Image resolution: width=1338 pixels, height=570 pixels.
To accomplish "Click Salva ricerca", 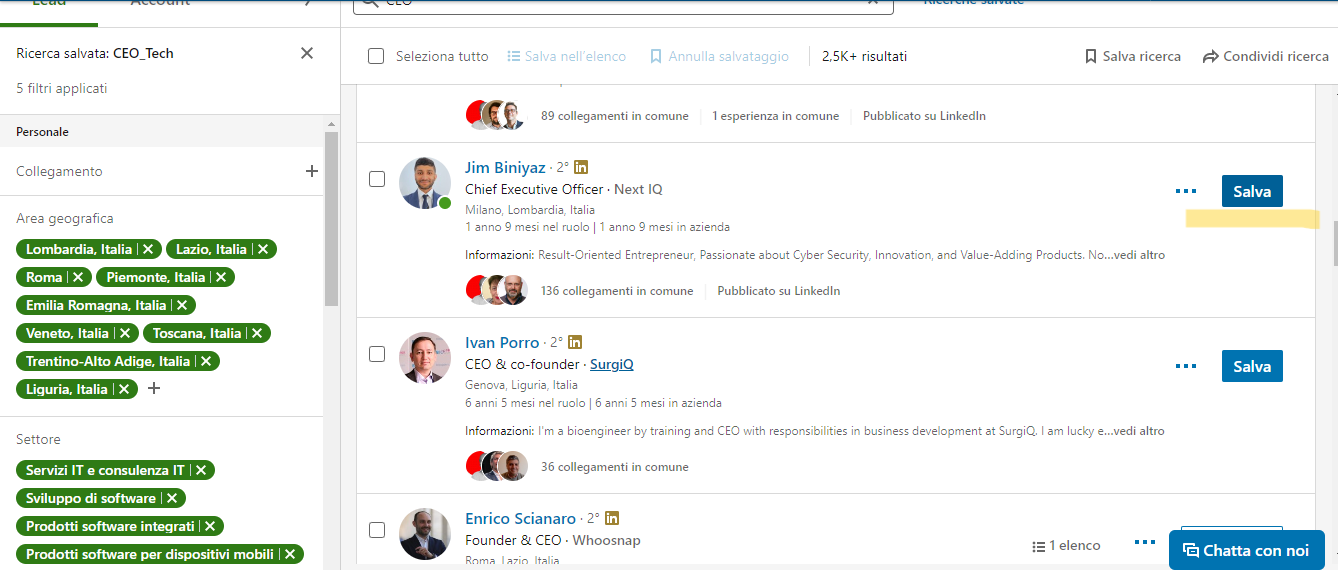I will coord(1132,56).
